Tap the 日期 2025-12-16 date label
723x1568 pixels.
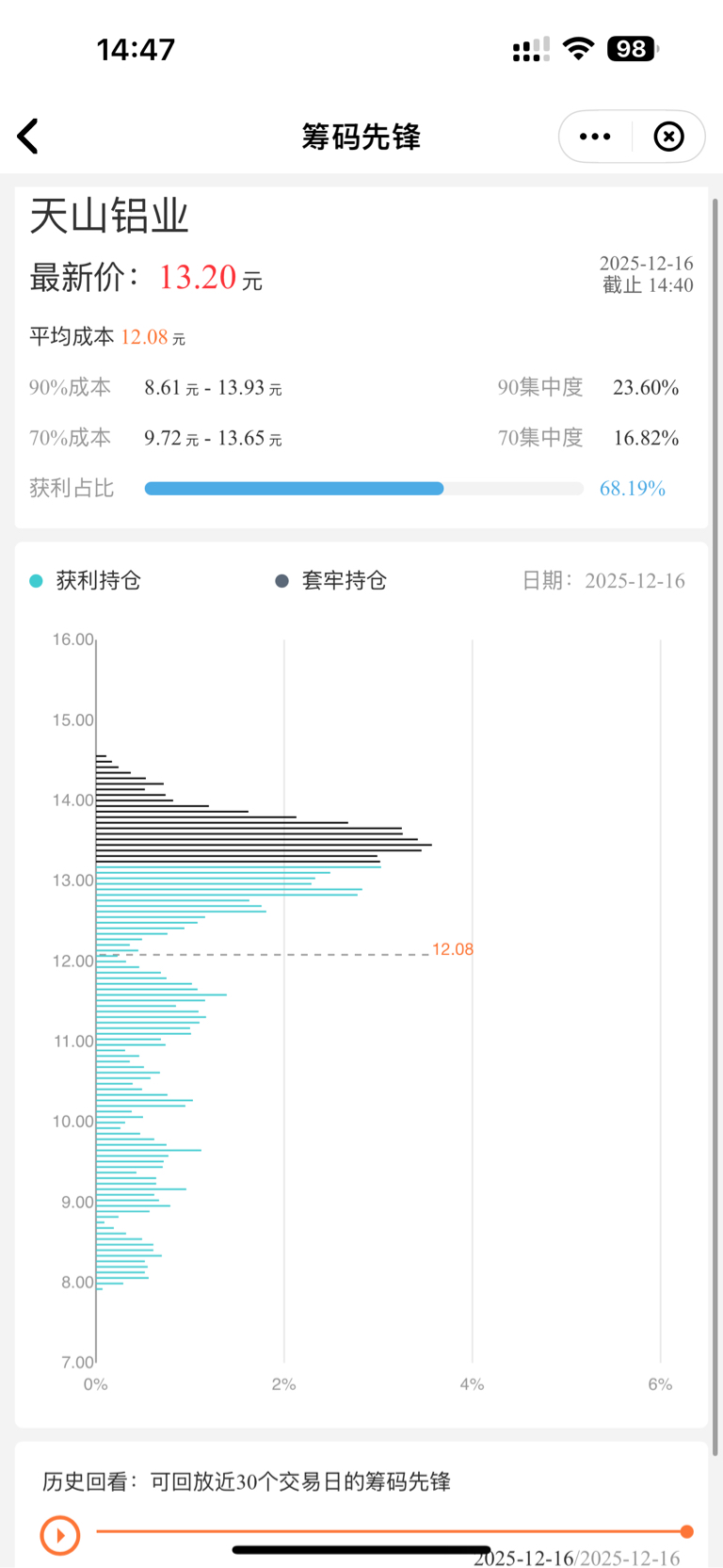tap(603, 581)
